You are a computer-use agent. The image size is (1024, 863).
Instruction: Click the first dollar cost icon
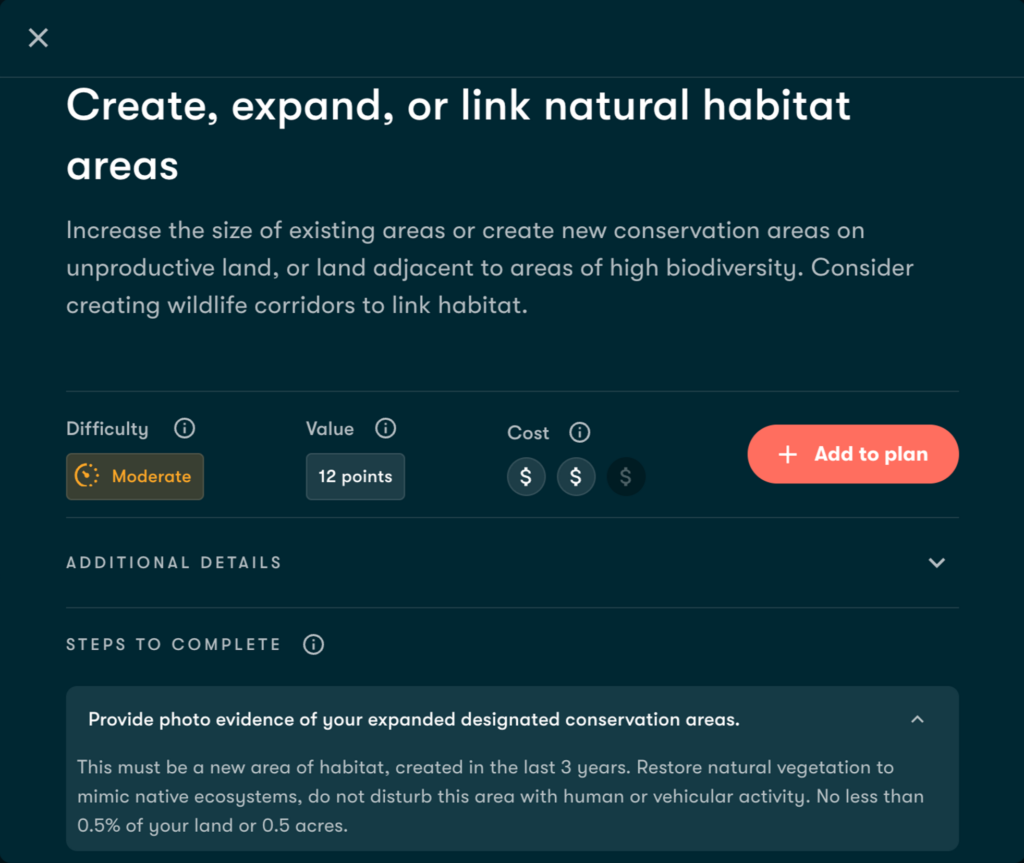point(526,477)
